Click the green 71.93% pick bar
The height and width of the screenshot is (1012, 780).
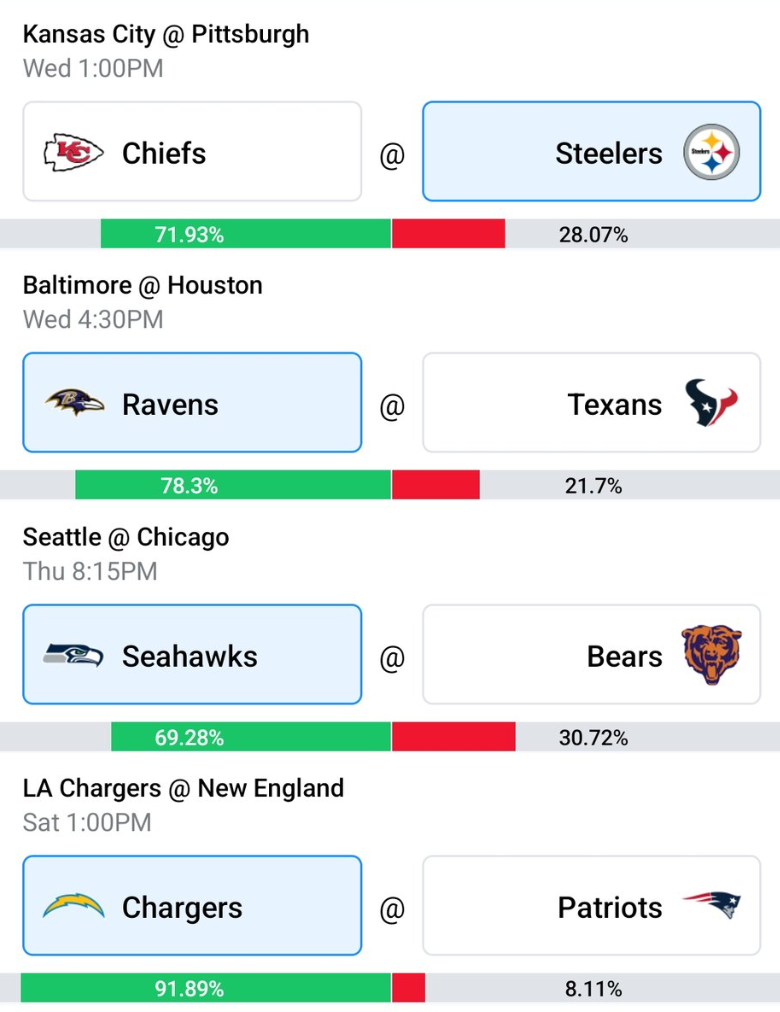[246, 234]
